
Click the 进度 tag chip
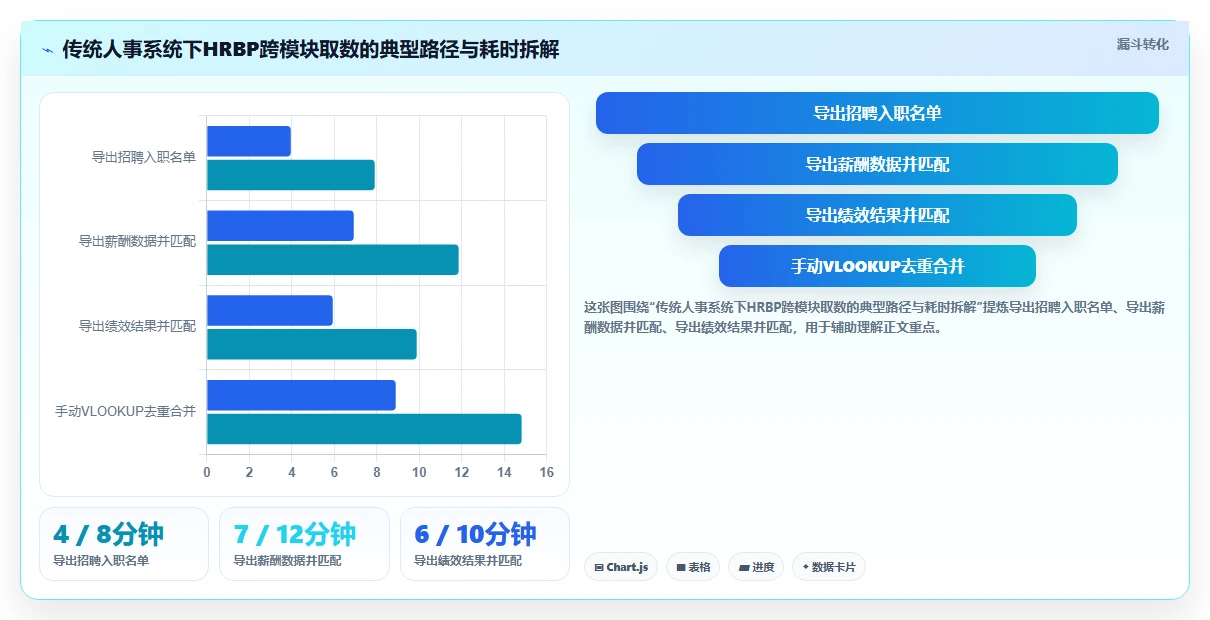coord(756,567)
